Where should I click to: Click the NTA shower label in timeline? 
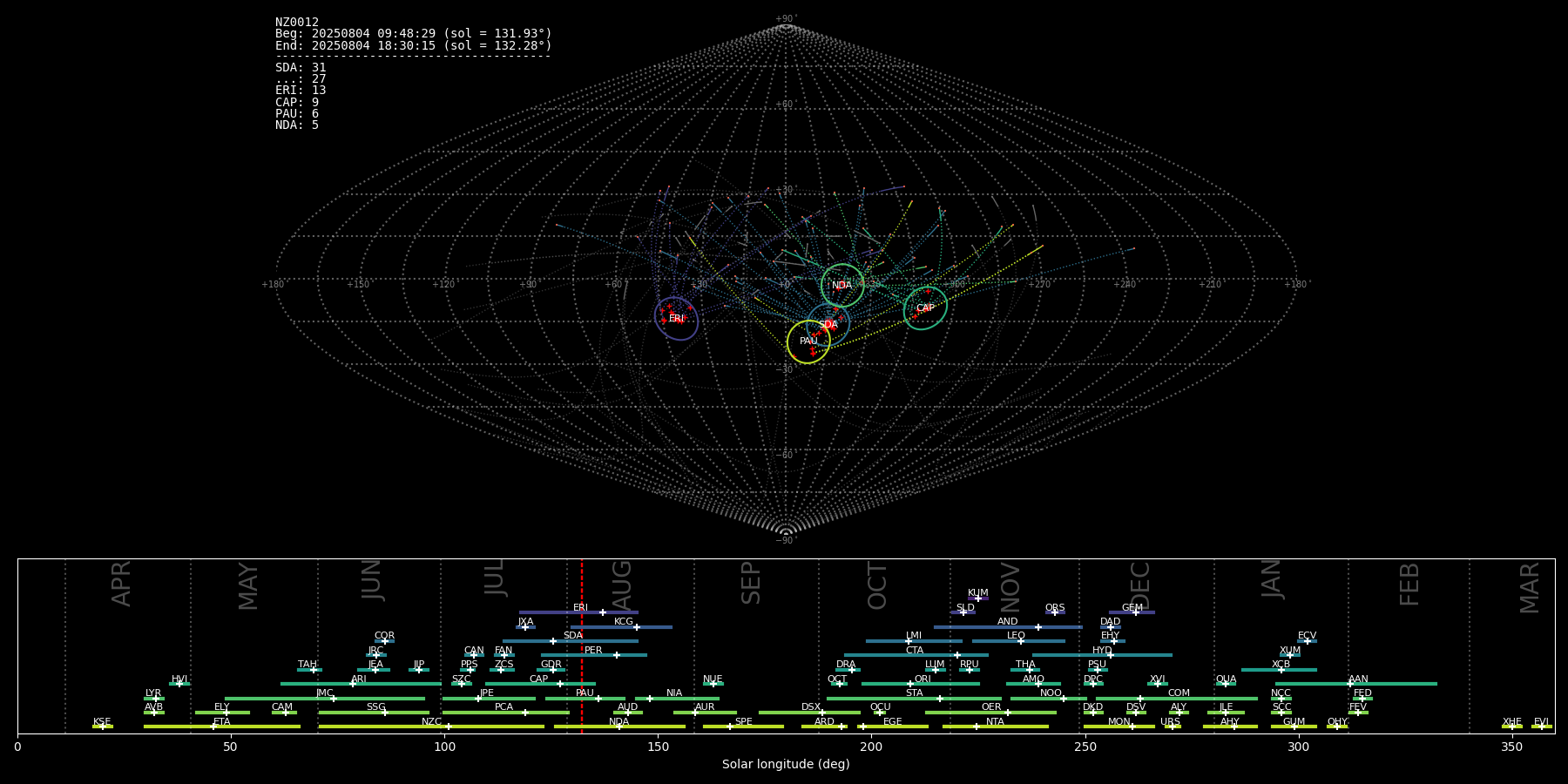pos(995,722)
